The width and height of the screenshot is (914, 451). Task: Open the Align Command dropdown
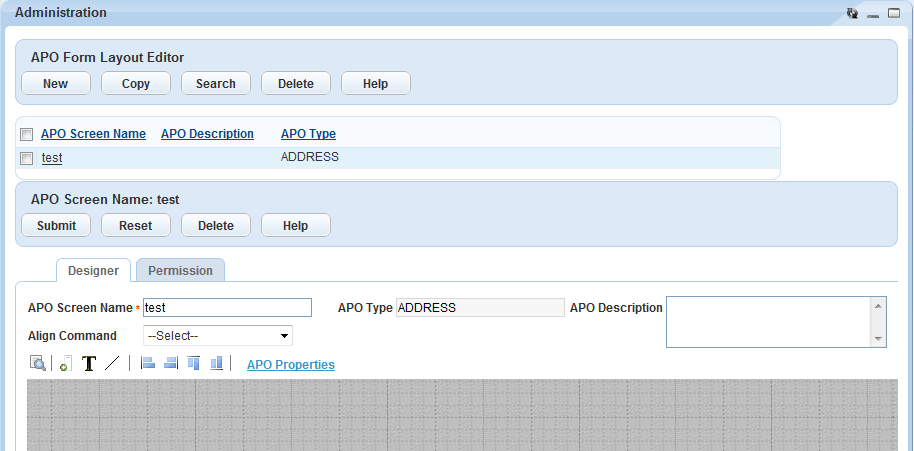coord(218,336)
